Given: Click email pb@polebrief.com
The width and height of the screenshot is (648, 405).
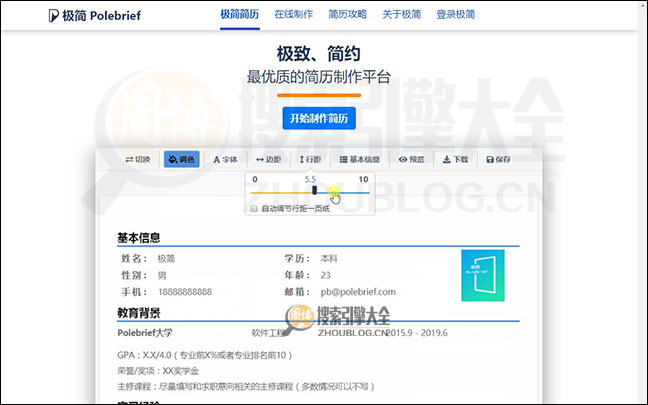Looking at the screenshot, I should click(358, 292).
